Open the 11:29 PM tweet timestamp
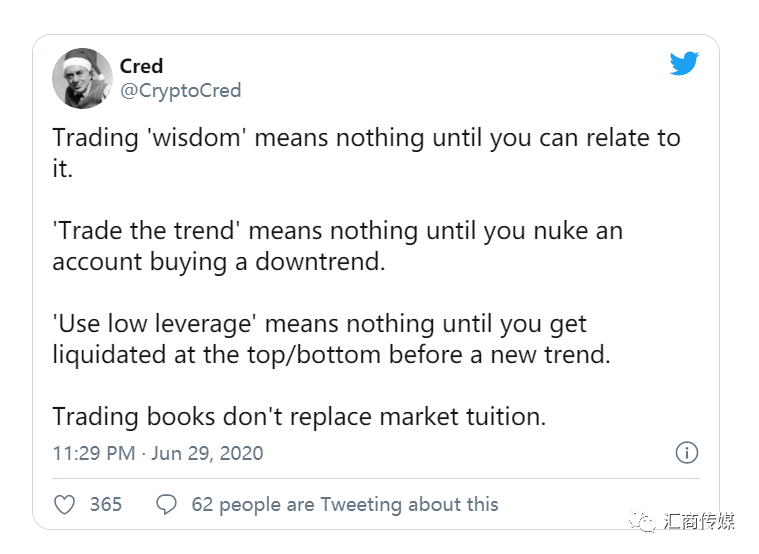759x554 pixels. pyautogui.click(x=93, y=453)
